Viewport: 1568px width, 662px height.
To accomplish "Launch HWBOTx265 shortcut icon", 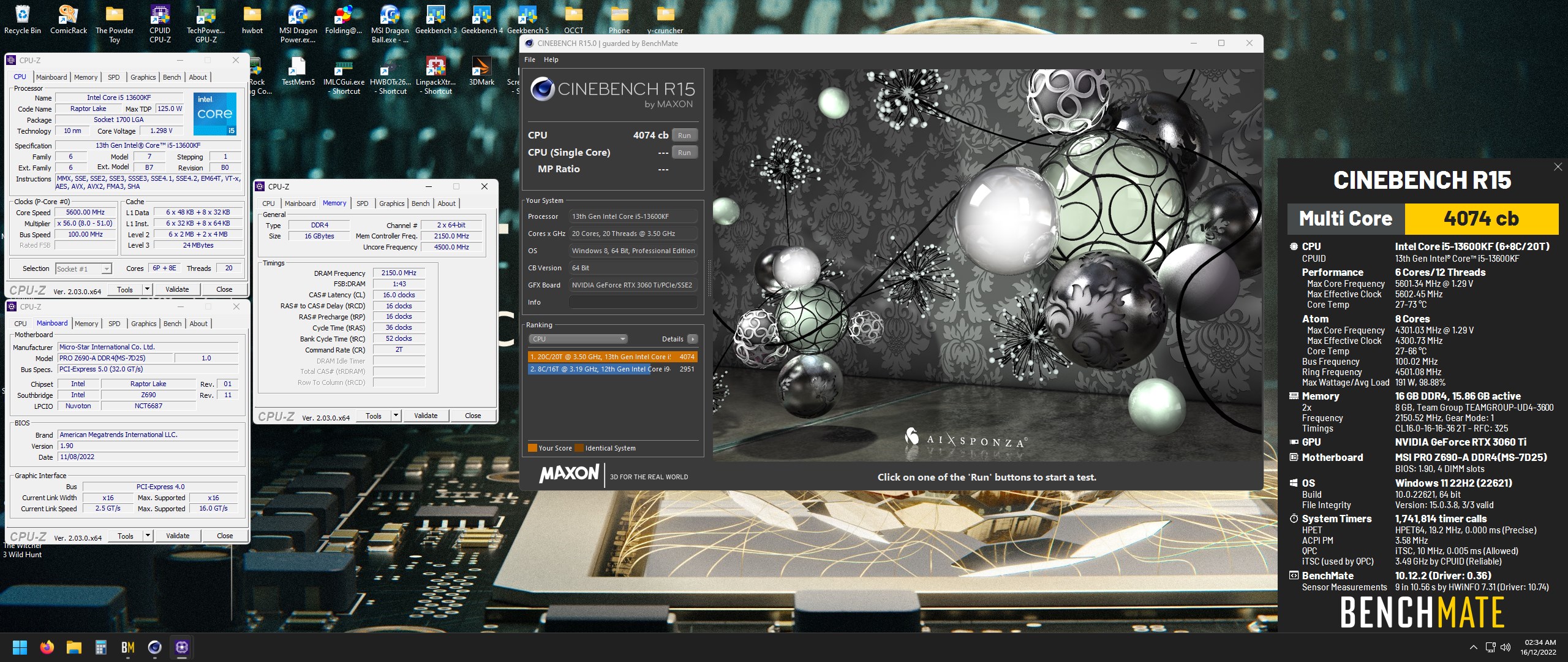I will point(390,75).
